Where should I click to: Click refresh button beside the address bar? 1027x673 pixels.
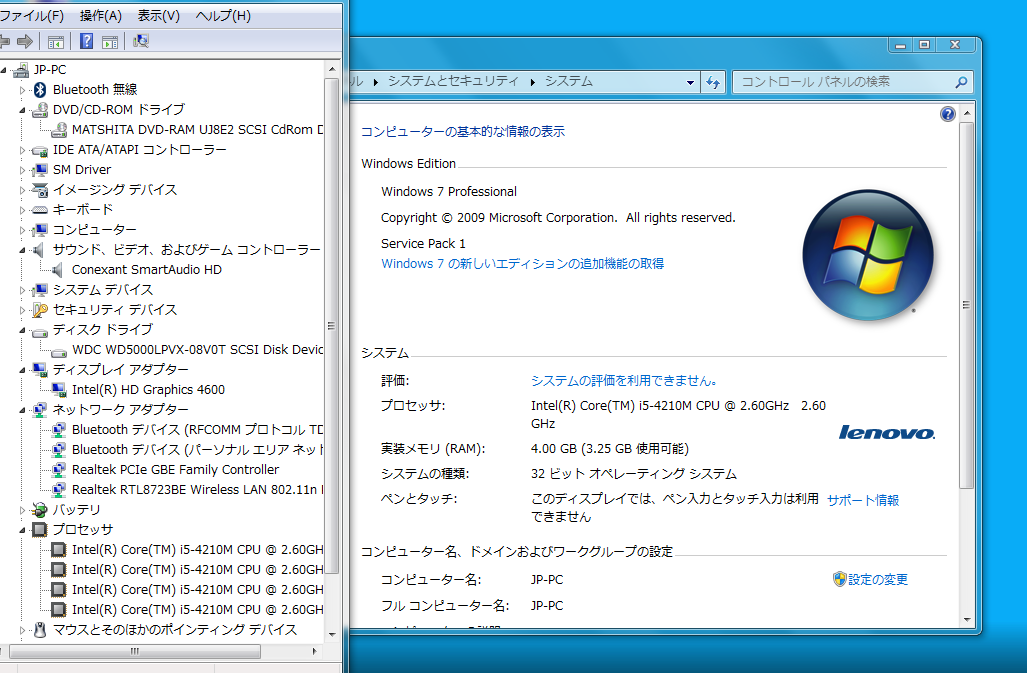point(713,82)
